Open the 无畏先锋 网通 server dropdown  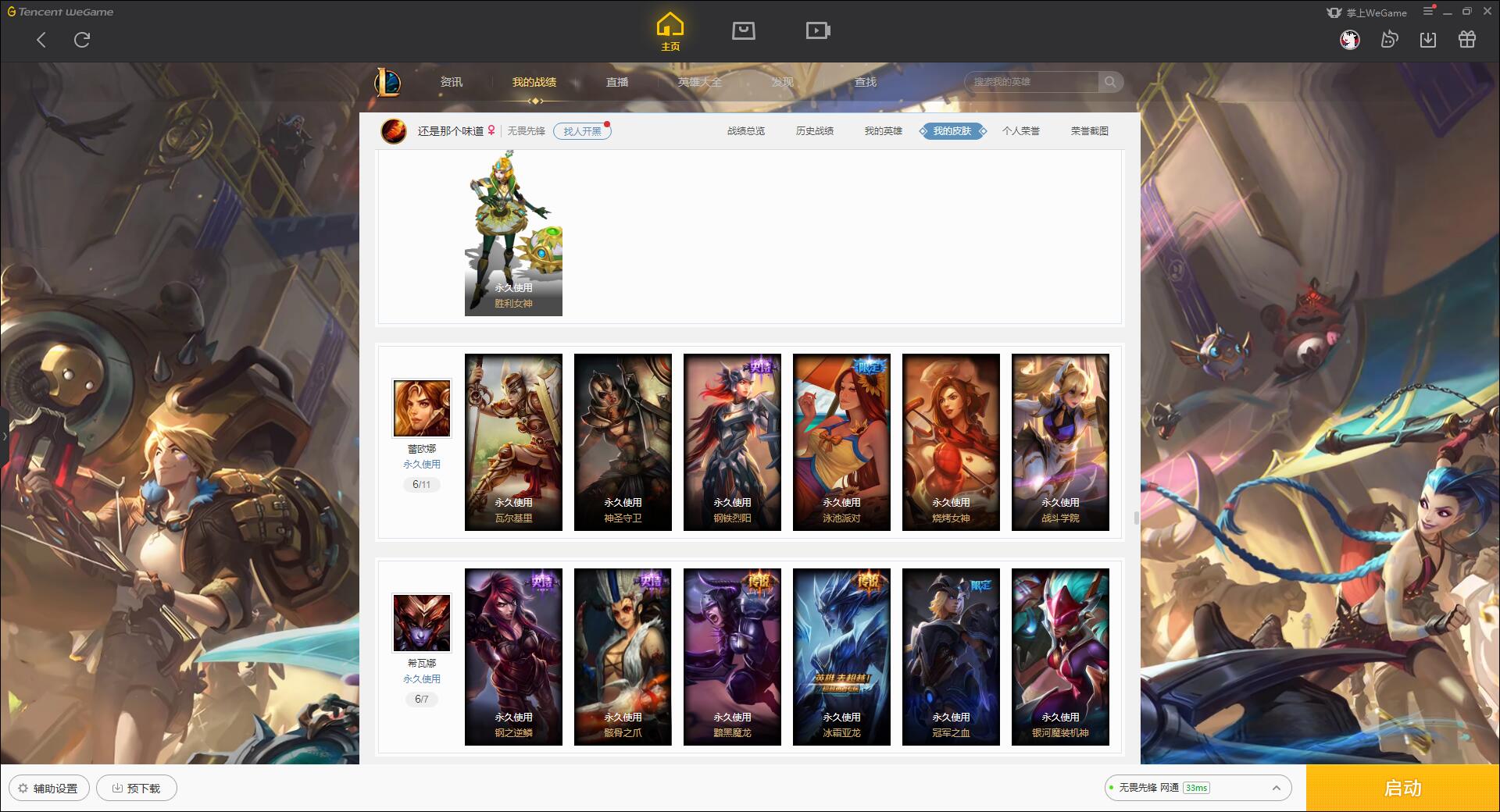[1198, 788]
